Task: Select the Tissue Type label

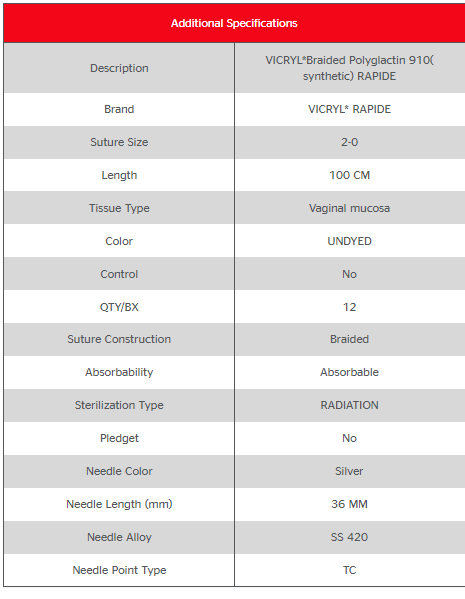Action: [x=119, y=208]
